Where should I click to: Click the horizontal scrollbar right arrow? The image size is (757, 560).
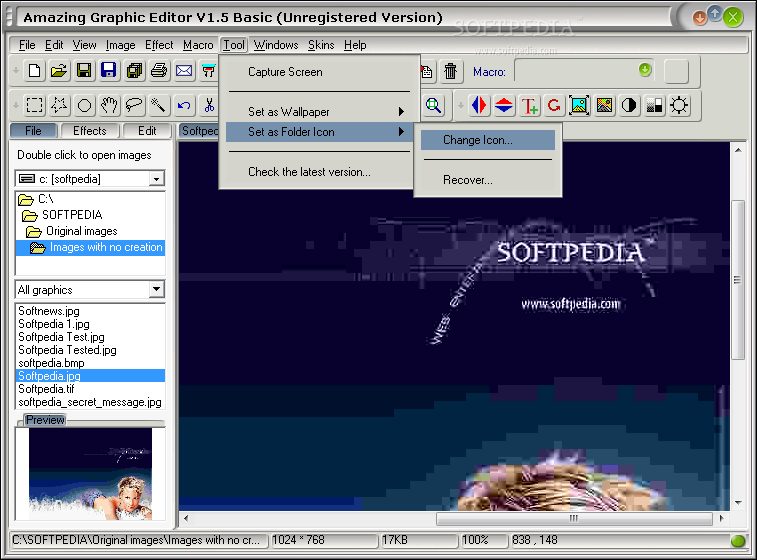(721, 518)
